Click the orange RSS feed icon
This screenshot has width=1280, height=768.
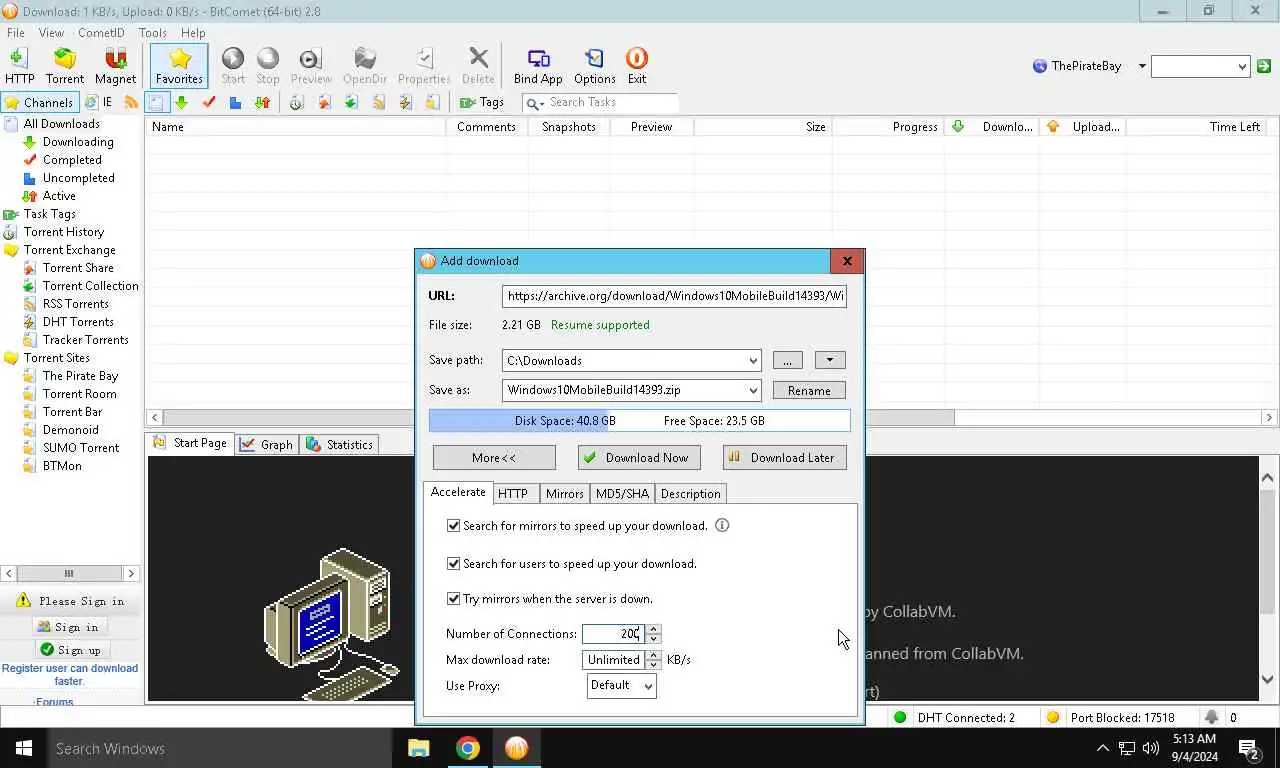tap(132, 102)
